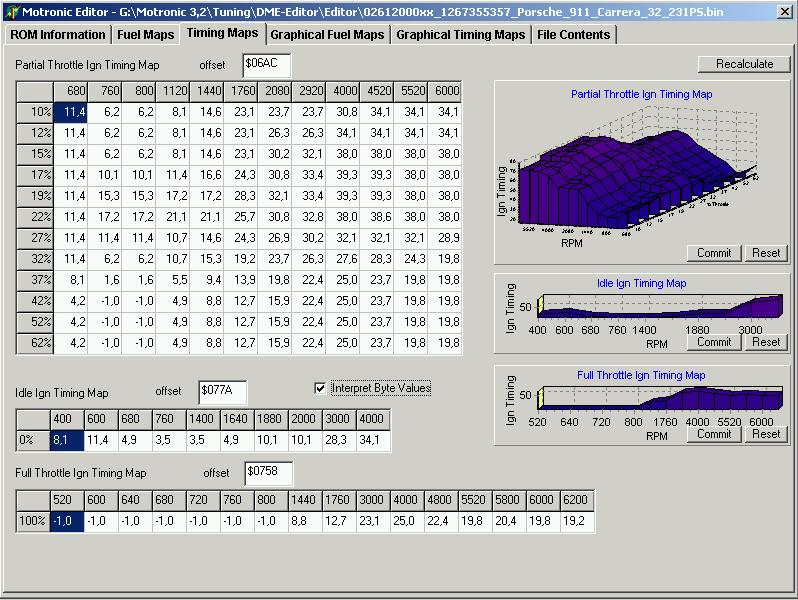Select 5,5 cell in the 37% row
The image size is (798, 600).
pos(173,280)
